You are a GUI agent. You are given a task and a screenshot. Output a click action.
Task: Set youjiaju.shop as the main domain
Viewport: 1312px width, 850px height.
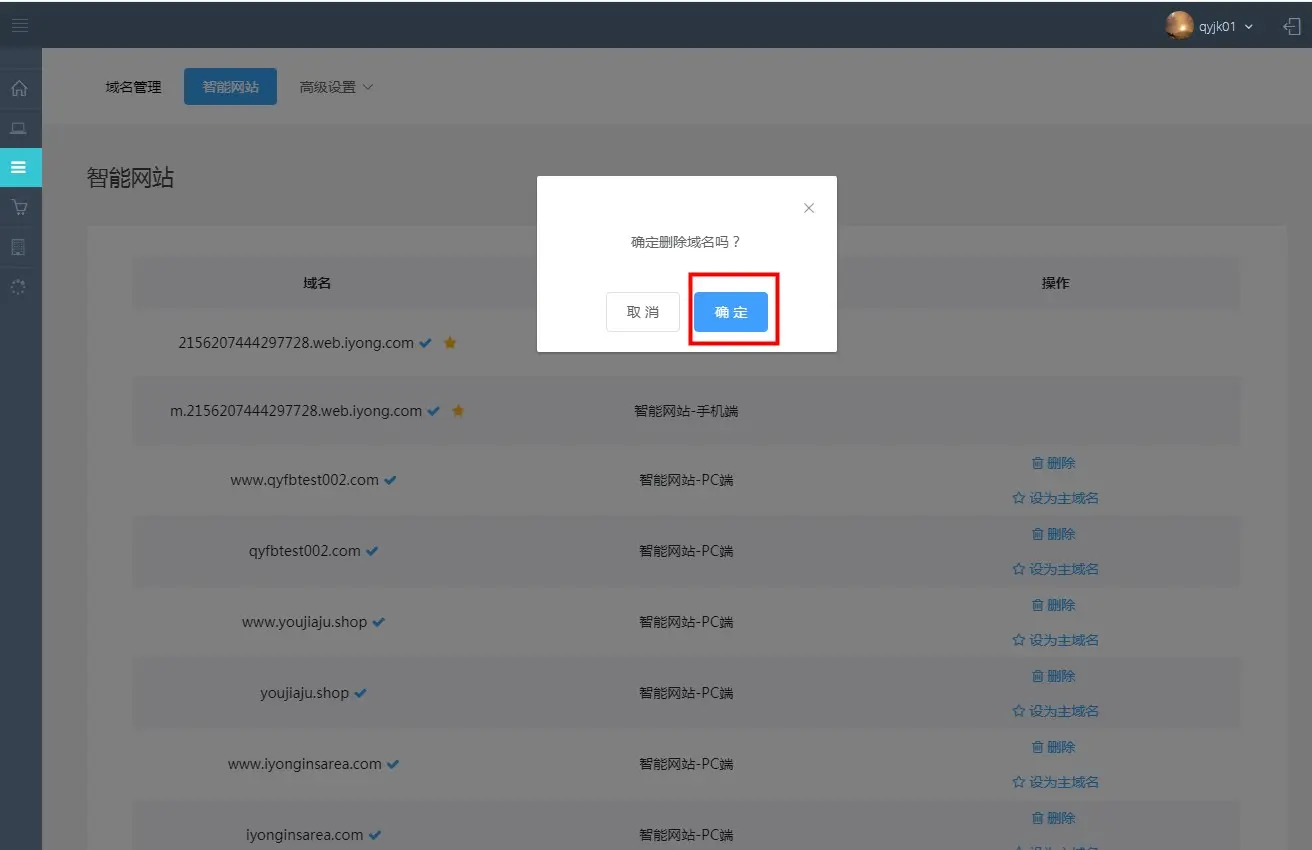1055,711
